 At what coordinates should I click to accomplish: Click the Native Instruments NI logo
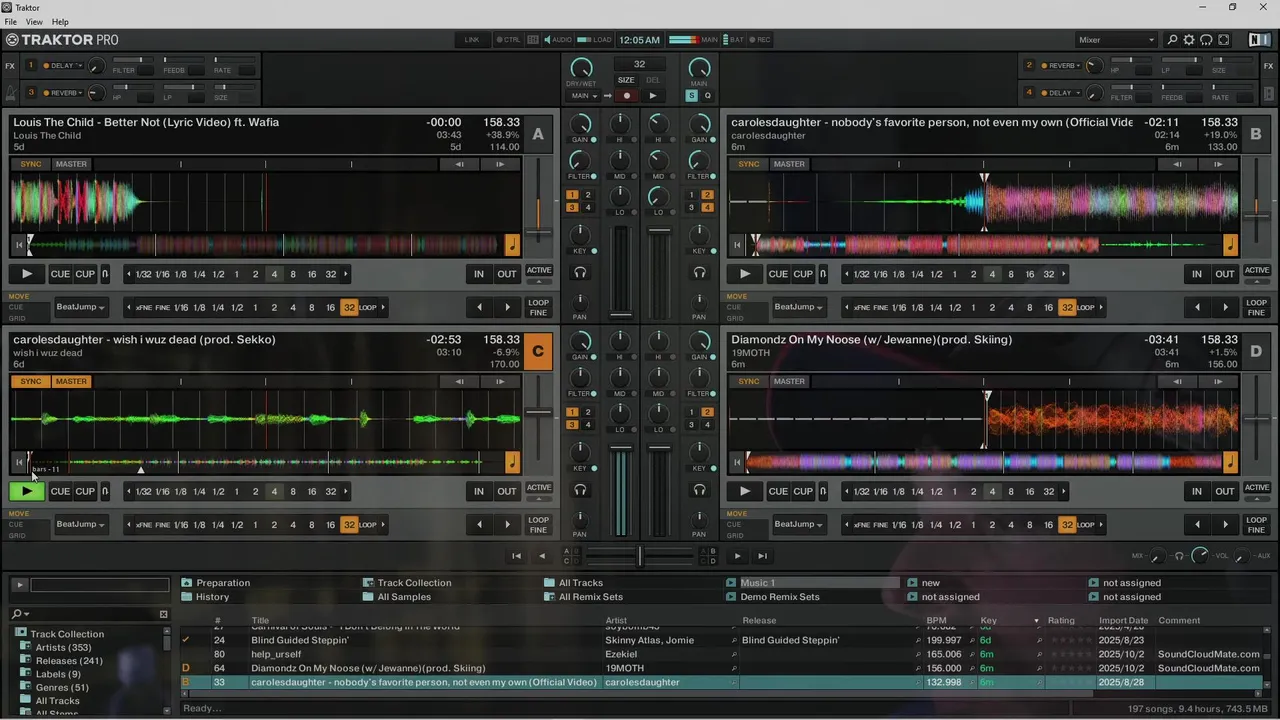(x=1259, y=40)
